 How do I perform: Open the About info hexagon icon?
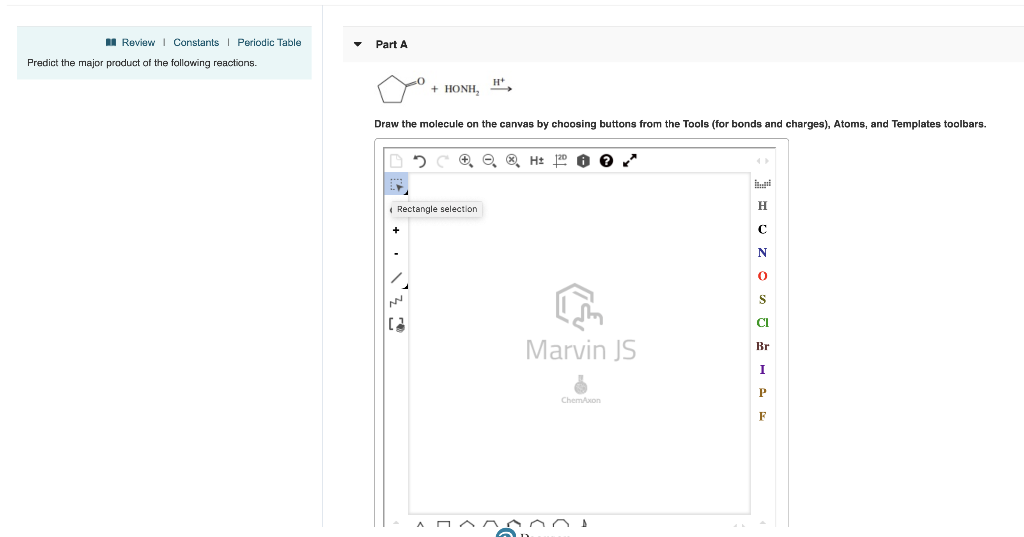583,161
